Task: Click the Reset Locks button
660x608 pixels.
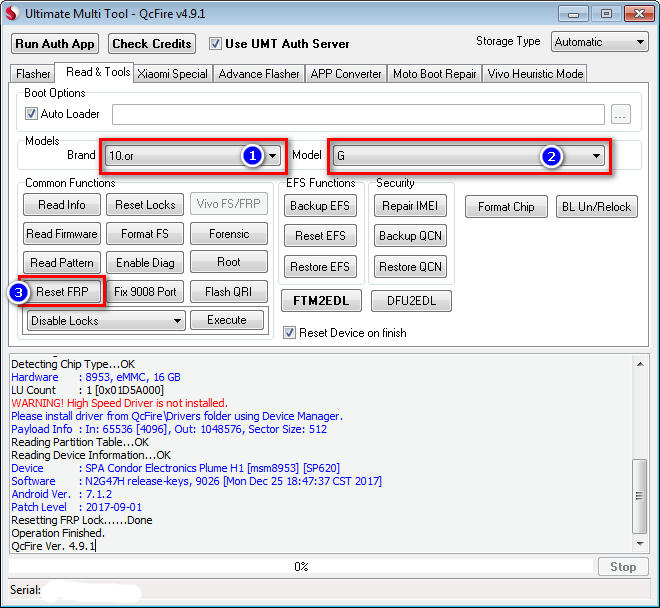Action: pos(145,205)
